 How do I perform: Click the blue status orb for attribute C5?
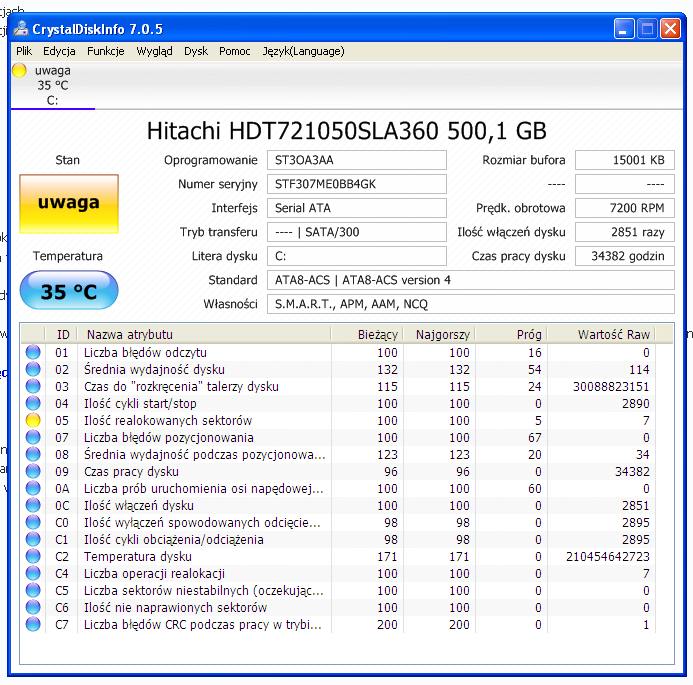point(33,590)
